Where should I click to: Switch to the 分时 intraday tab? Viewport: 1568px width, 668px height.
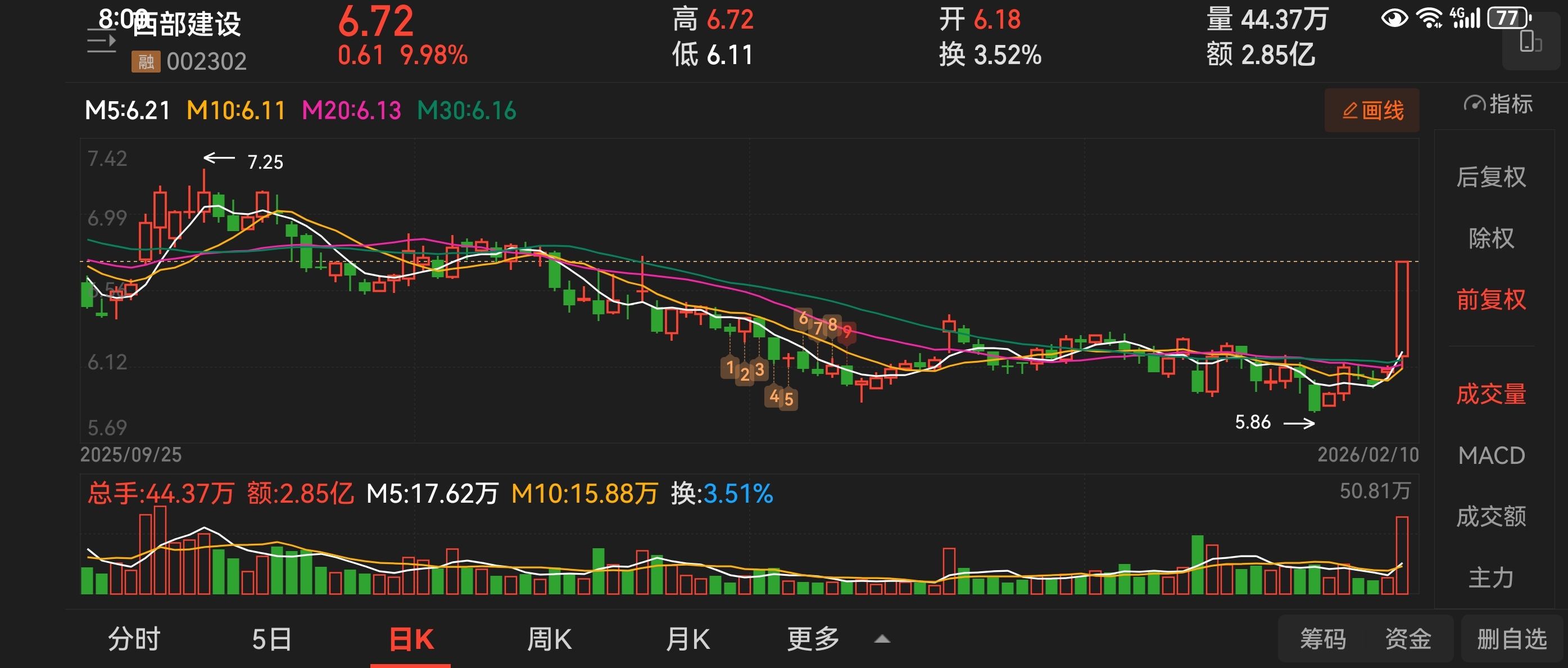pos(134,639)
